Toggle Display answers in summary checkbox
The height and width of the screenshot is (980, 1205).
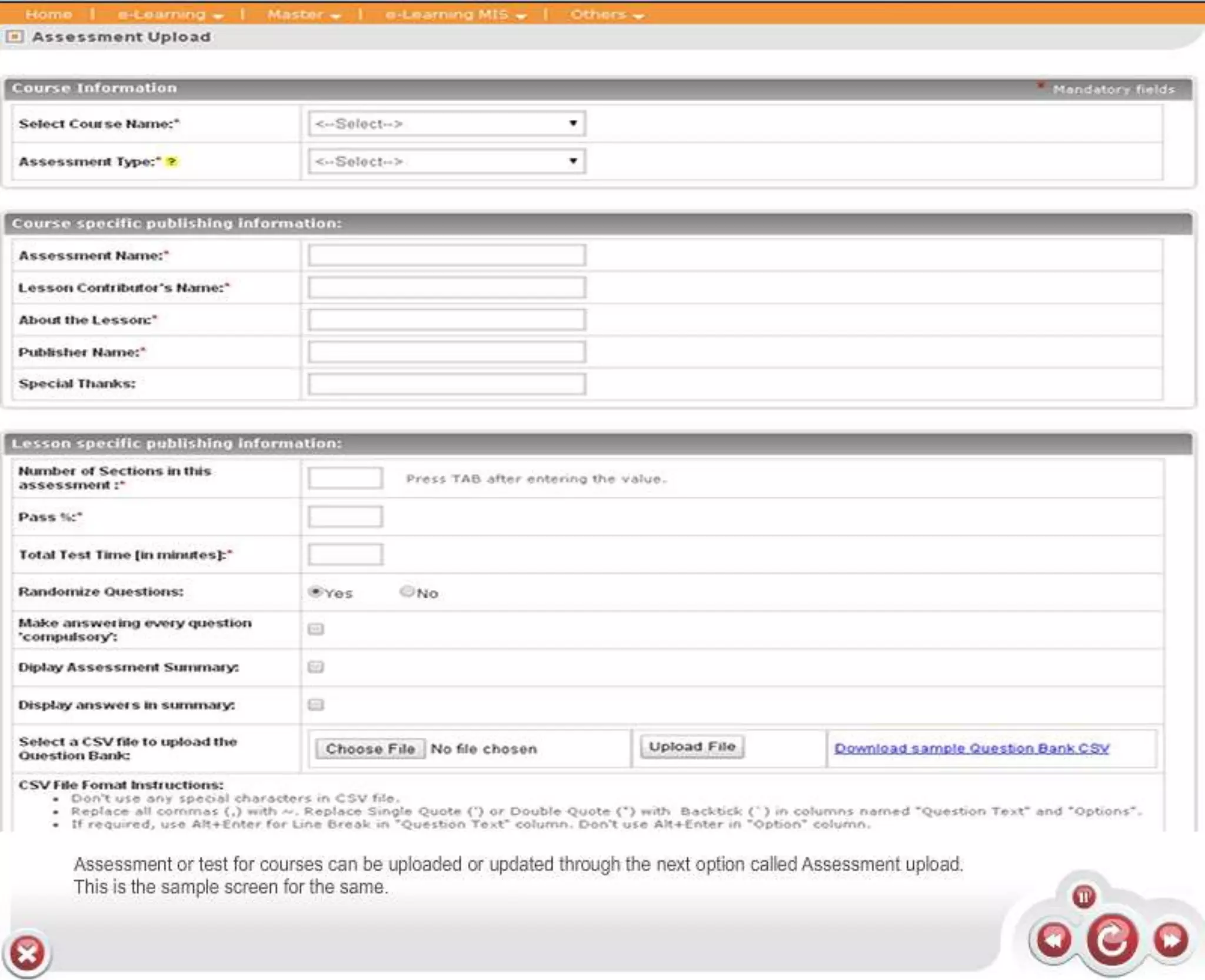[x=316, y=705]
